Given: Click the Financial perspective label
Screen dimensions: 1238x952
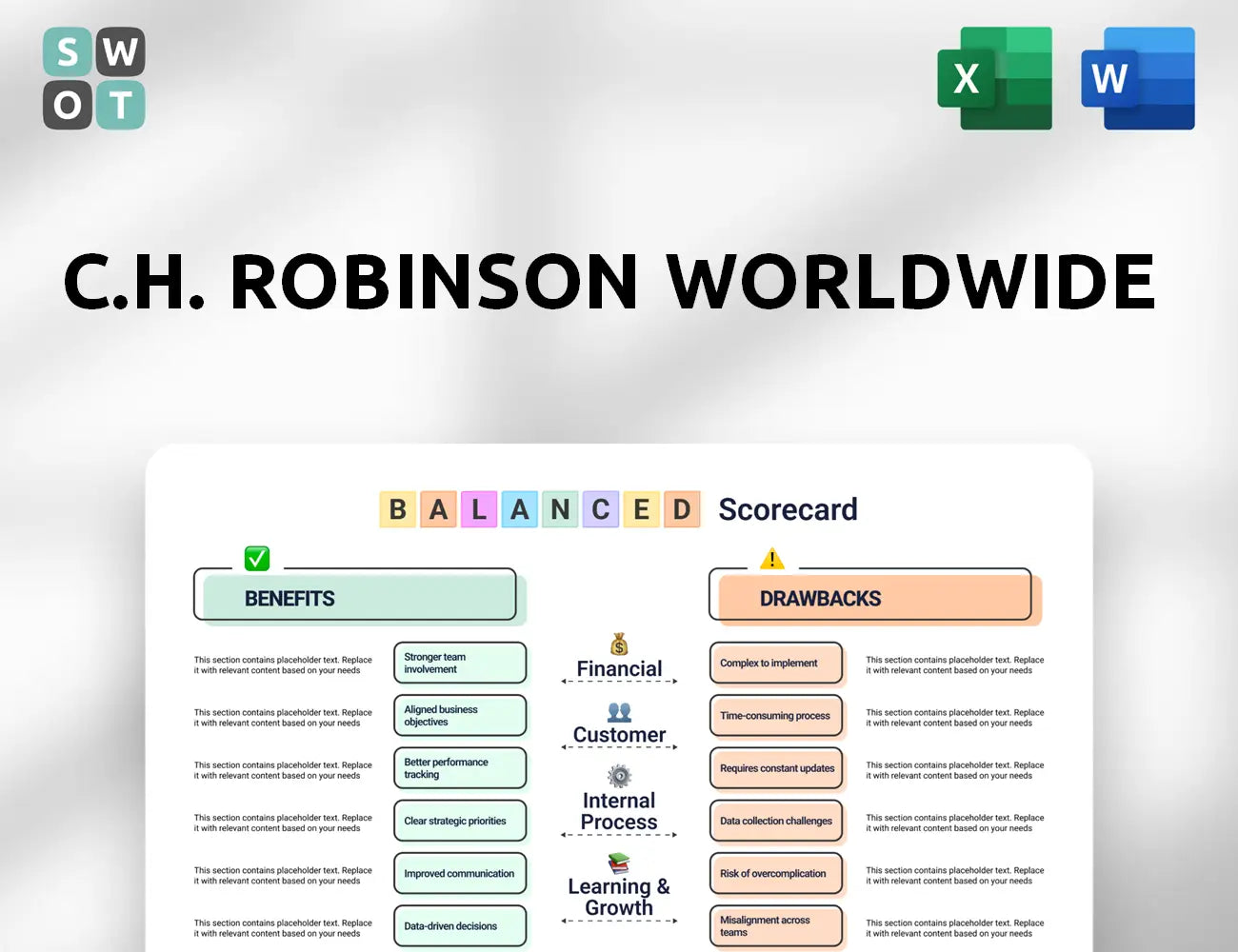Looking at the screenshot, I should coord(619,669).
